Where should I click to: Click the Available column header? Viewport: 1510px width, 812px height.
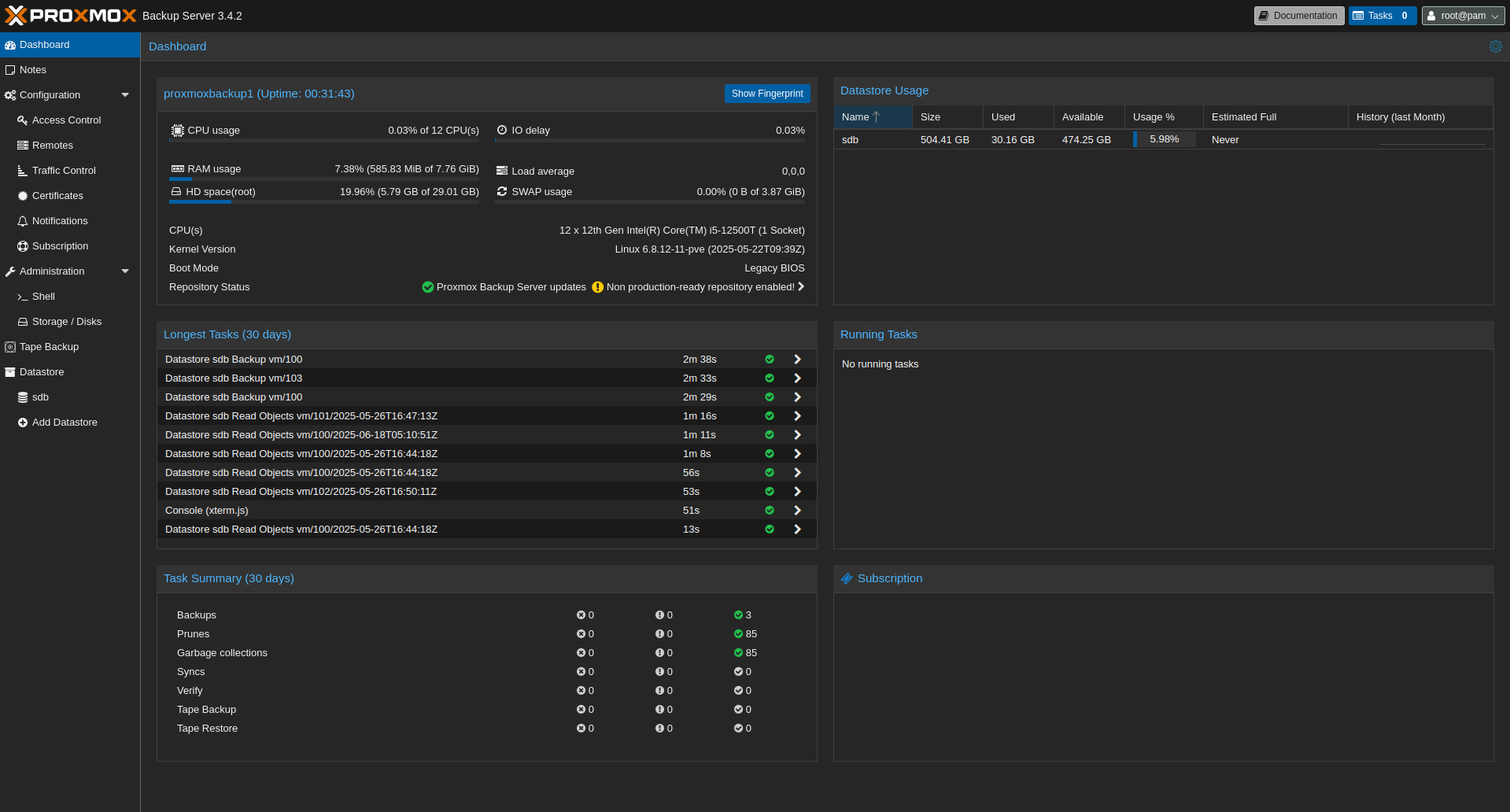pos(1089,117)
